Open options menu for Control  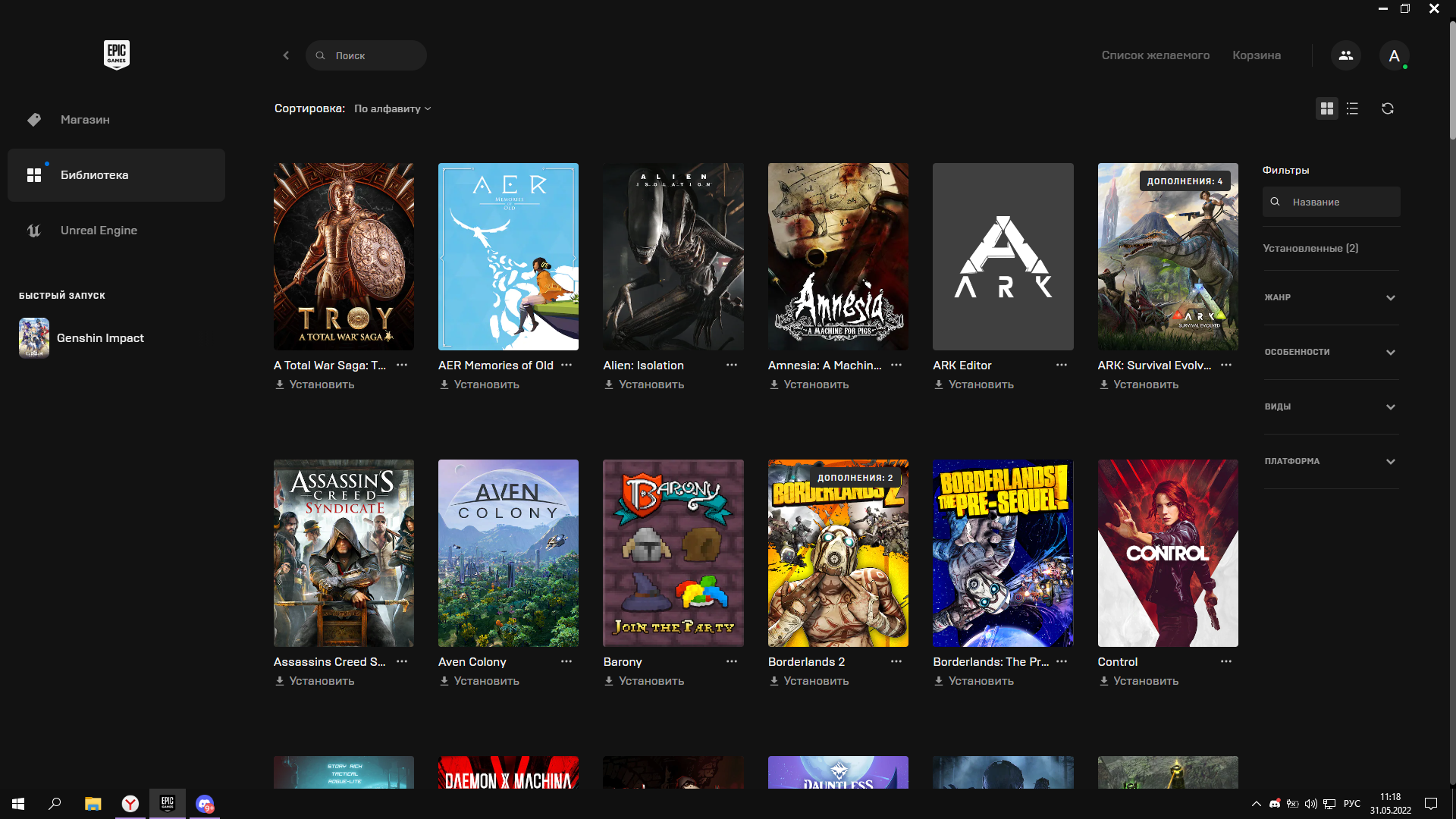(1226, 661)
